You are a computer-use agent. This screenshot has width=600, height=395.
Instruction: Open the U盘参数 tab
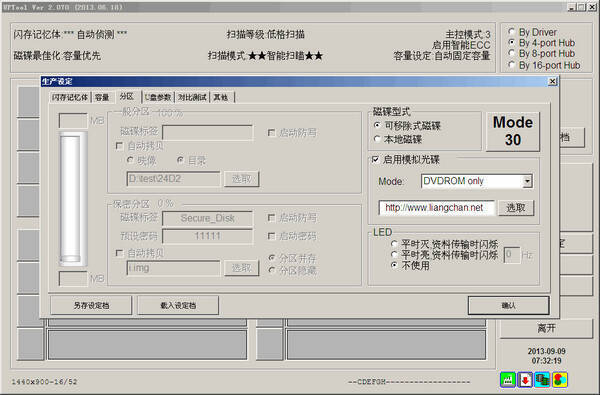click(158, 97)
